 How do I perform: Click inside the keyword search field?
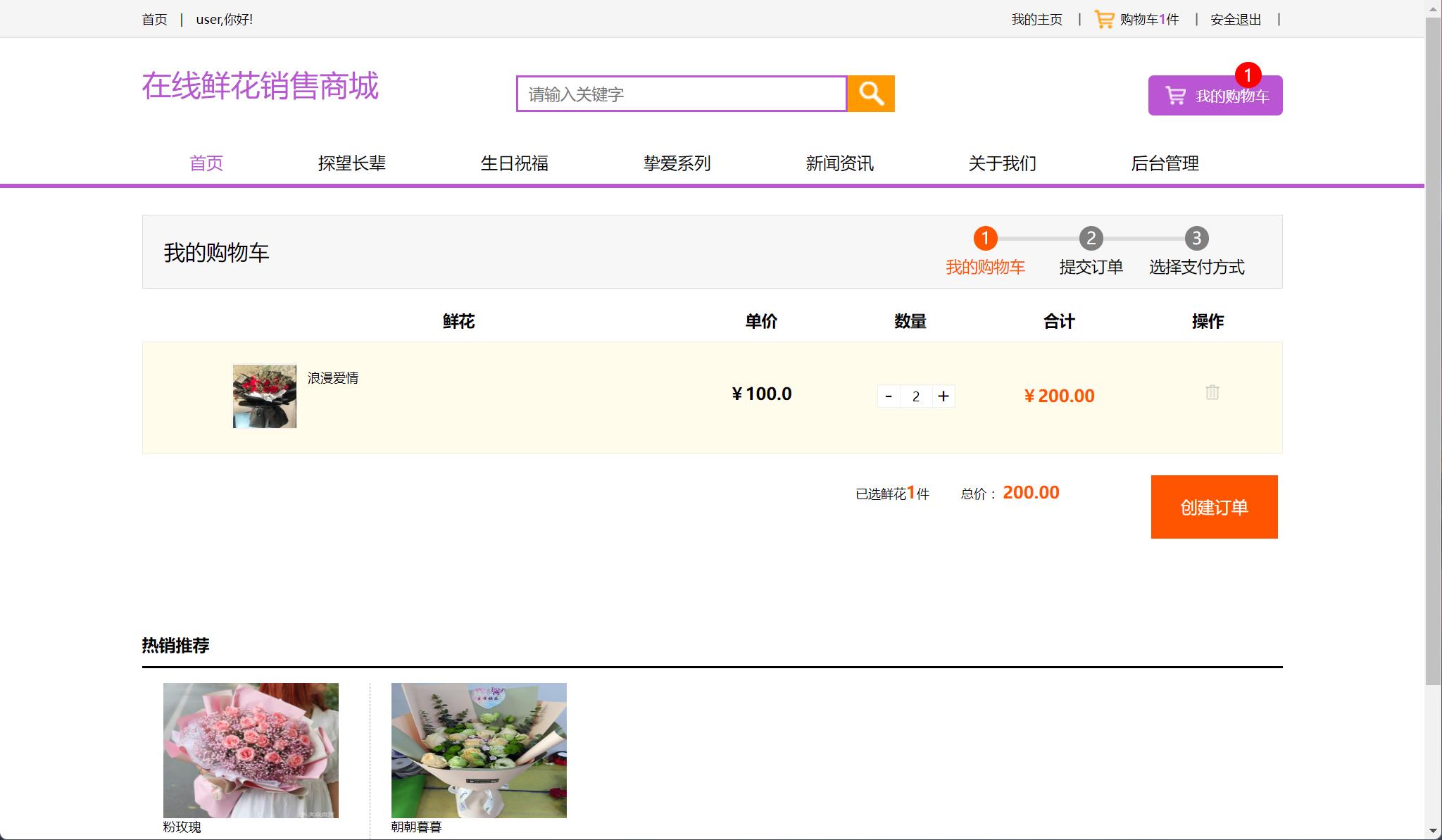pos(679,93)
